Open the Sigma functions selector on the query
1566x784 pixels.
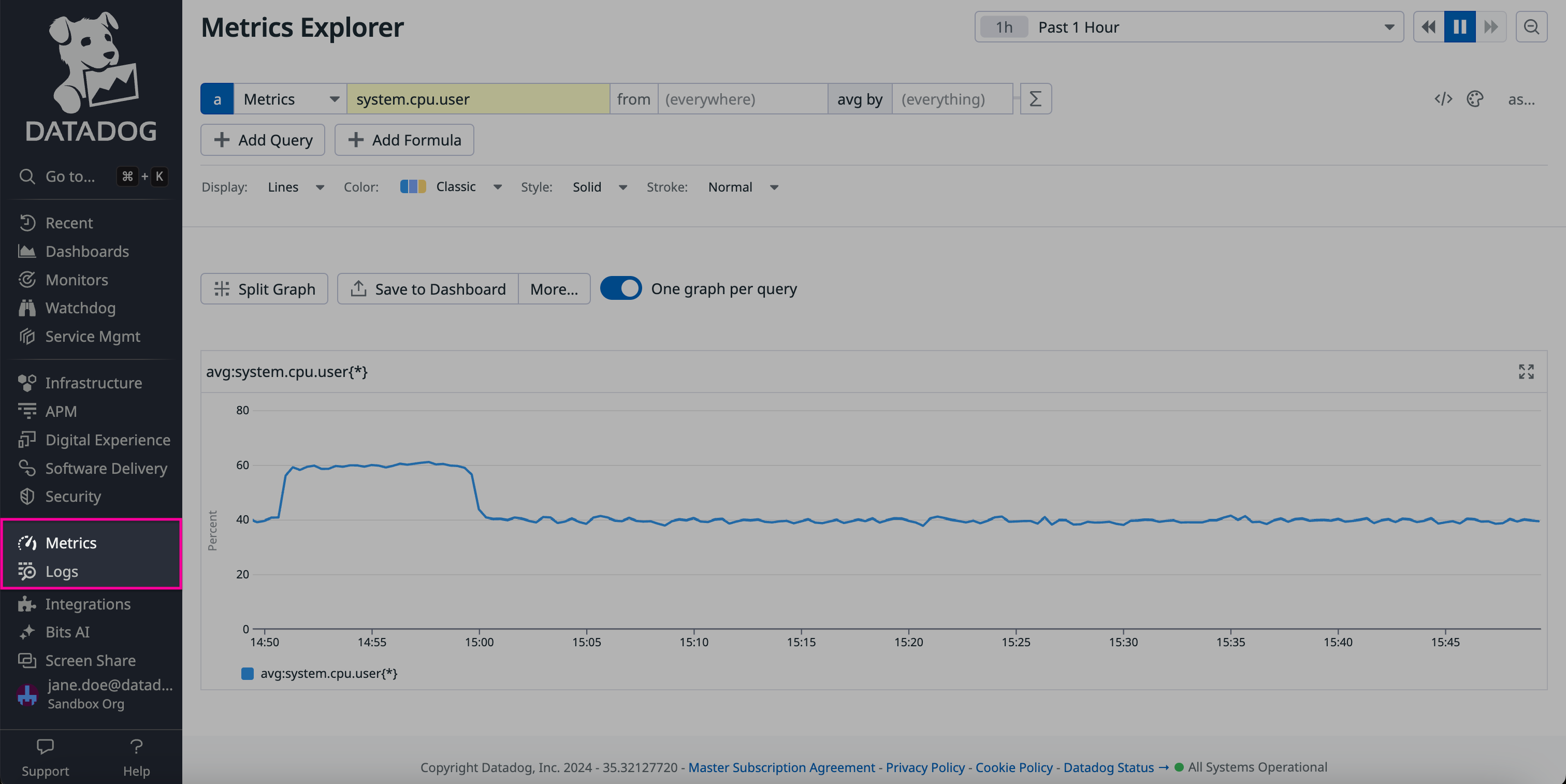pyautogui.click(x=1035, y=98)
